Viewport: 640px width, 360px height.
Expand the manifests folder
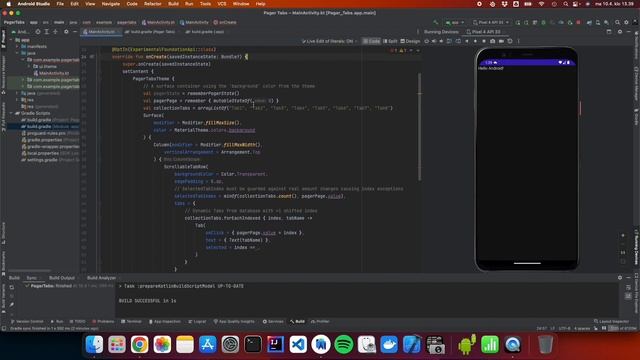17,47
